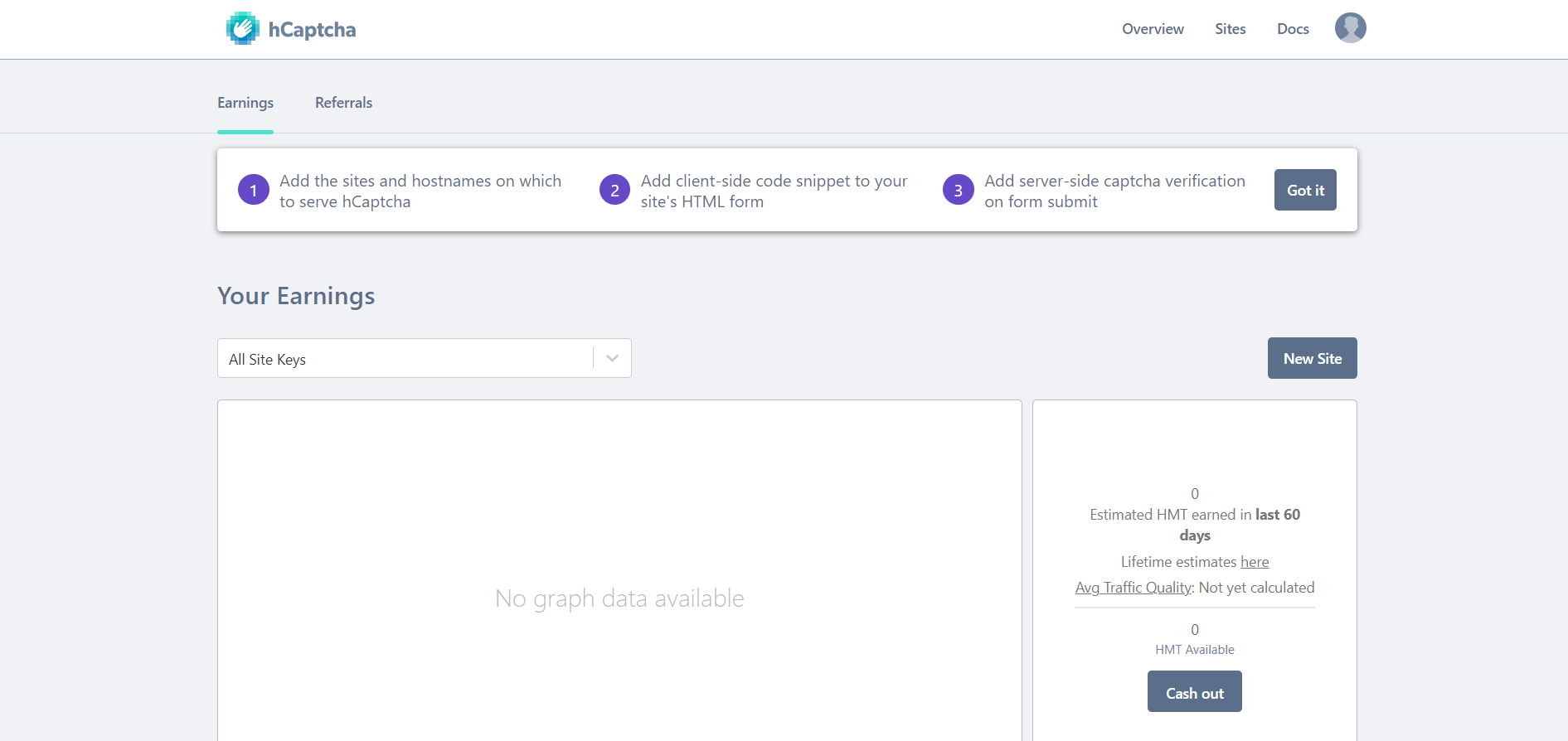Open Docs in the top navigation
The image size is (1568, 741).
(x=1293, y=29)
